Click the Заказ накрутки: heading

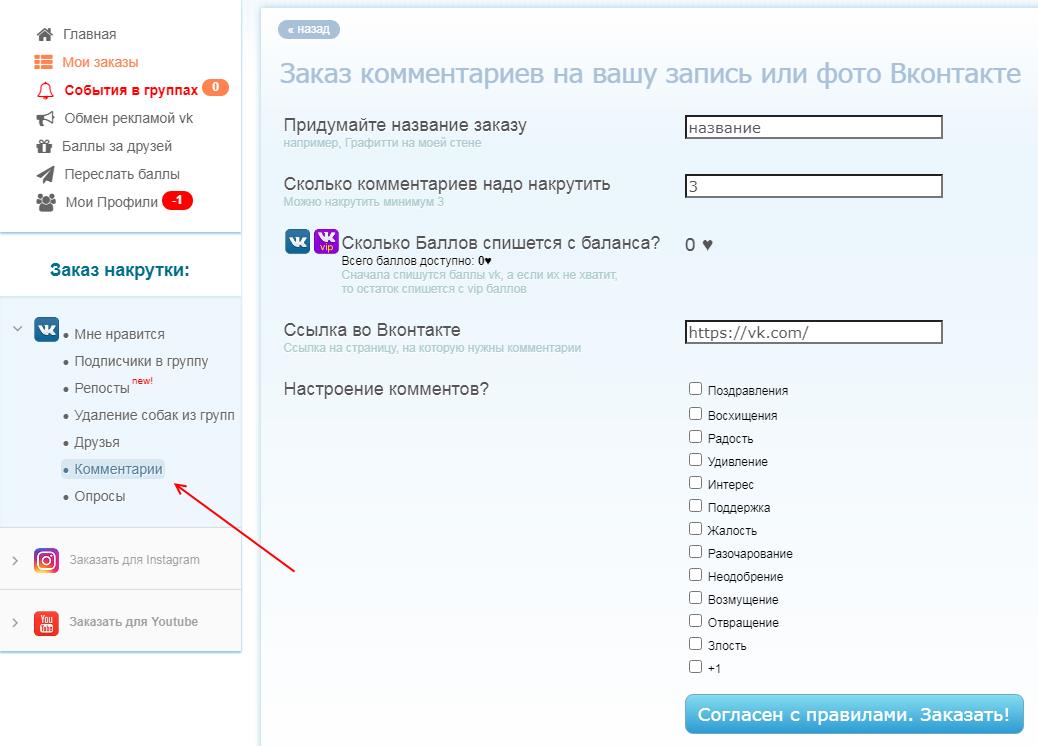coord(120,270)
